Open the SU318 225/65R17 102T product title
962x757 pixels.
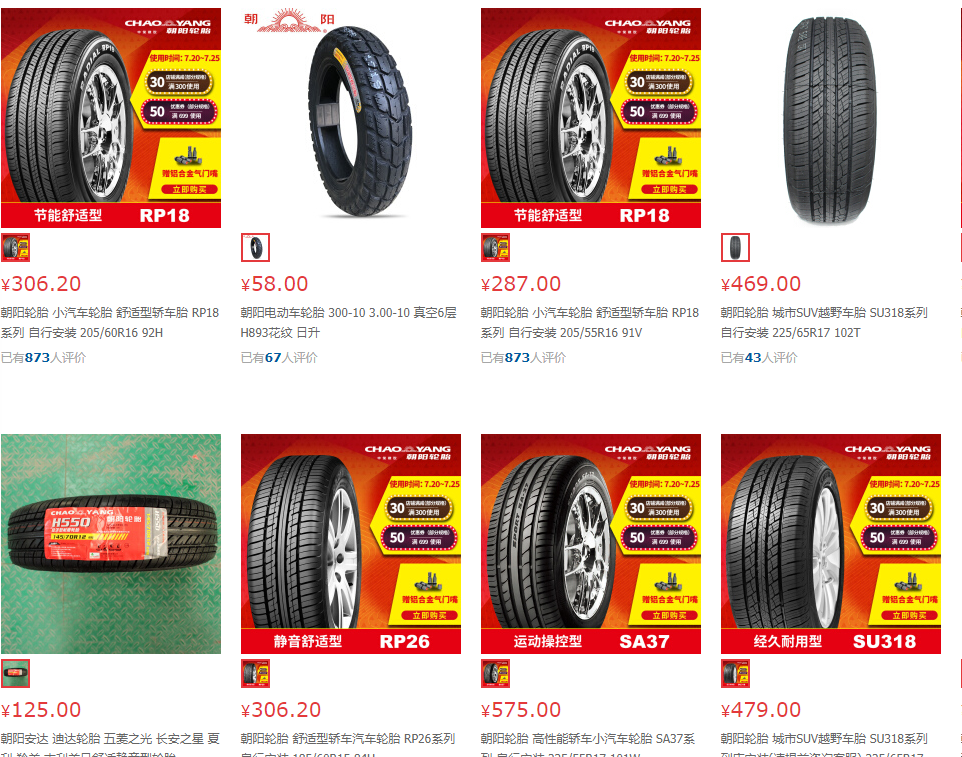tap(824, 323)
